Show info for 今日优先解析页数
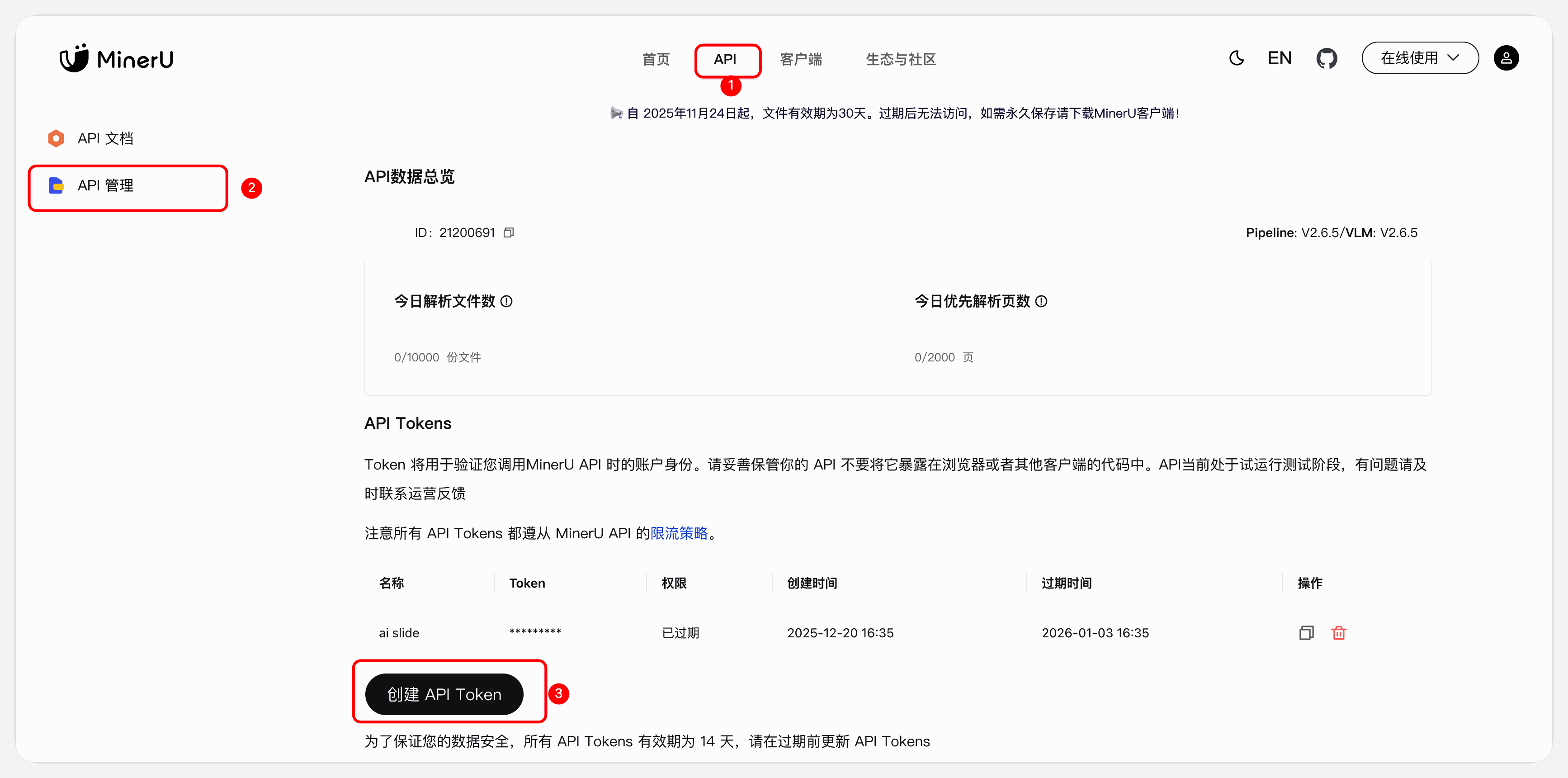The width and height of the screenshot is (1568, 778). pyautogui.click(x=1041, y=301)
